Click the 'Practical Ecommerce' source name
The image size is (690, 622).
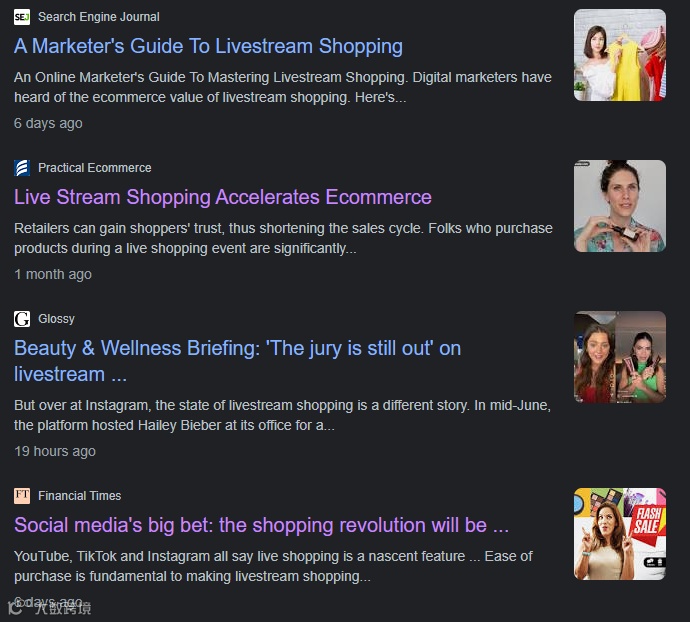tap(95, 168)
